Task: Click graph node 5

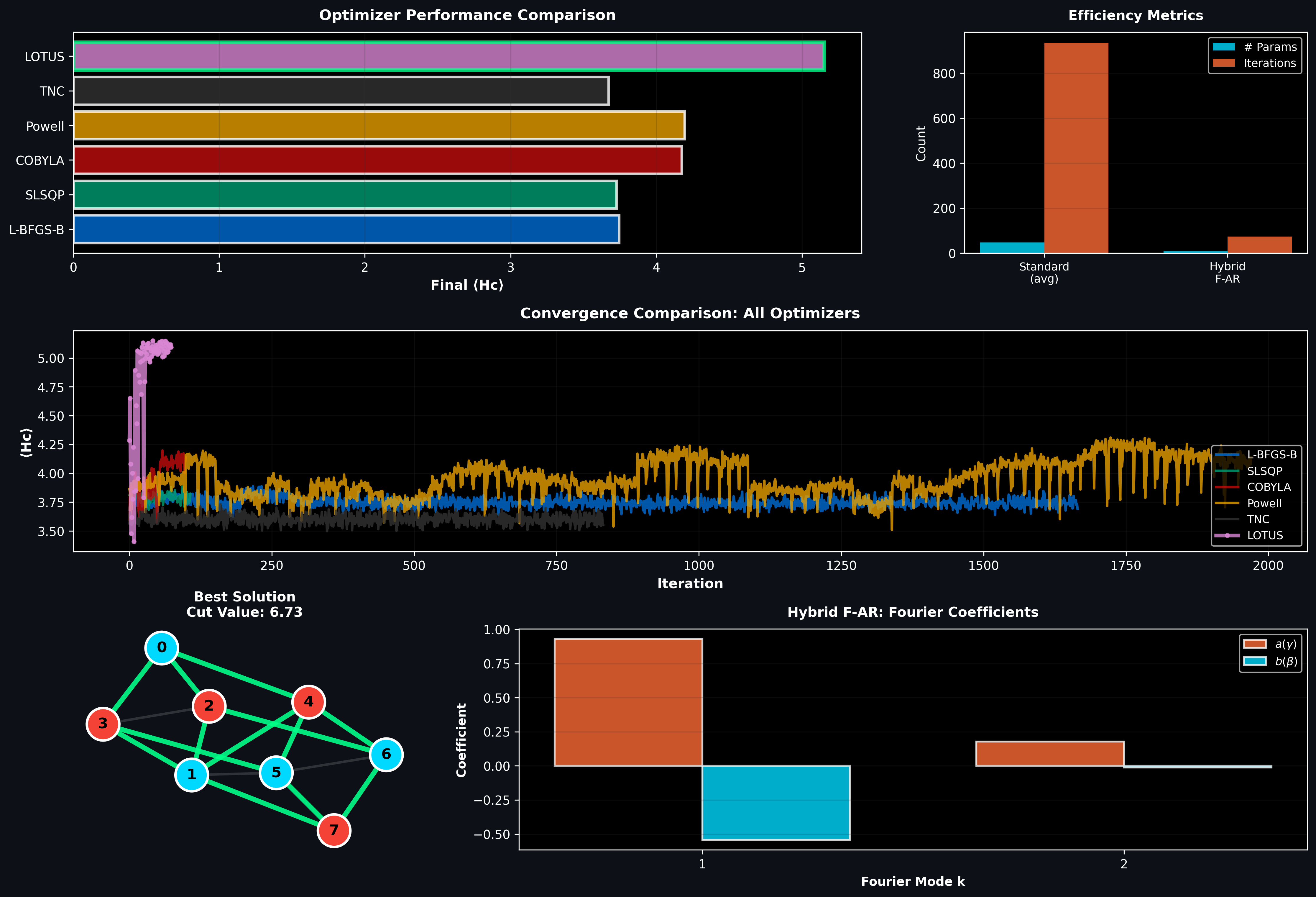Action: (x=276, y=773)
